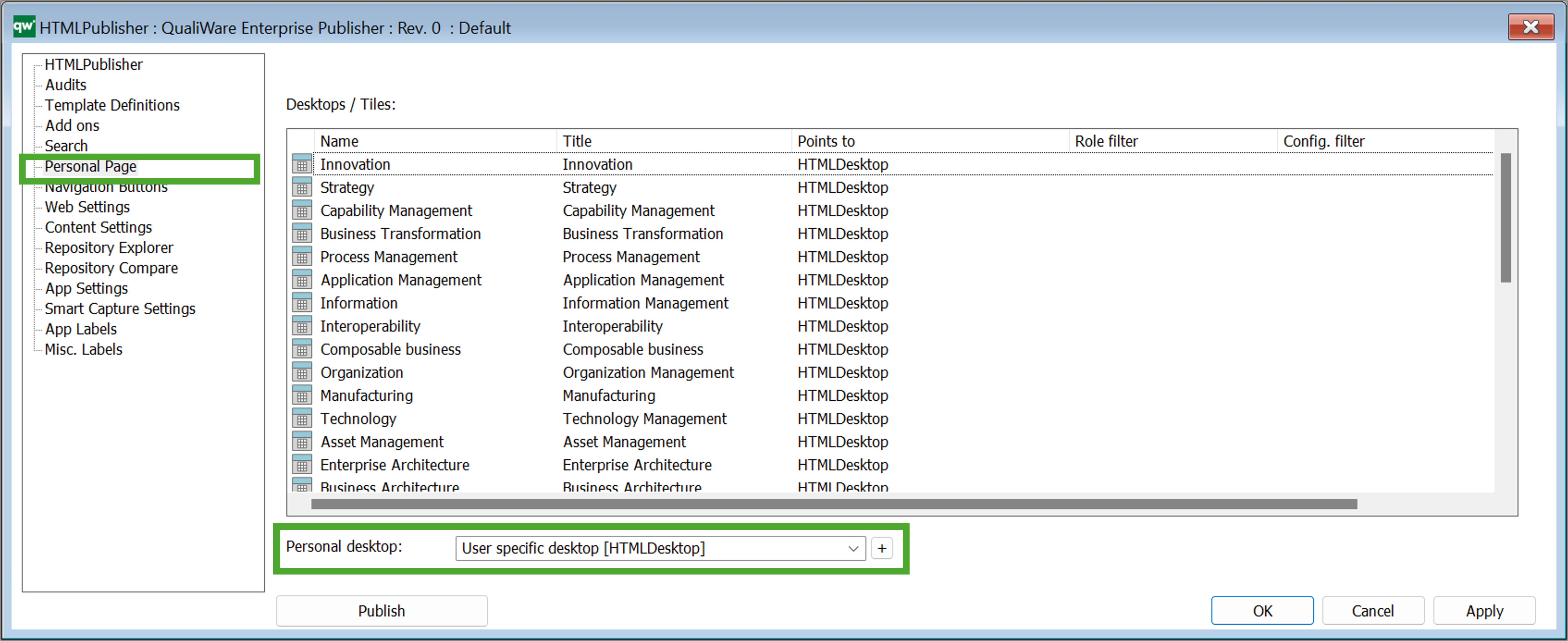Close the HTMLPublisher dialog window
Image resolution: width=1568 pixels, height=641 pixels.
(1530, 27)
